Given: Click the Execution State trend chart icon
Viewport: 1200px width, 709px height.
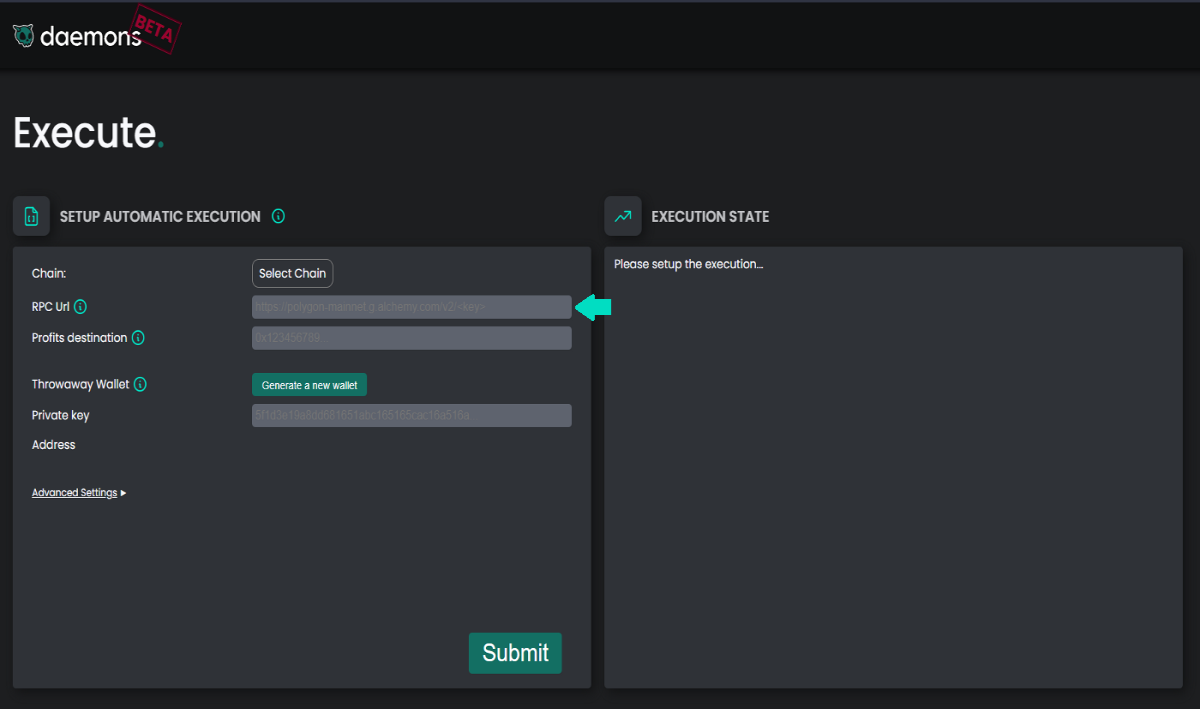Looking at the screenshot, I should tap(623, 216).
